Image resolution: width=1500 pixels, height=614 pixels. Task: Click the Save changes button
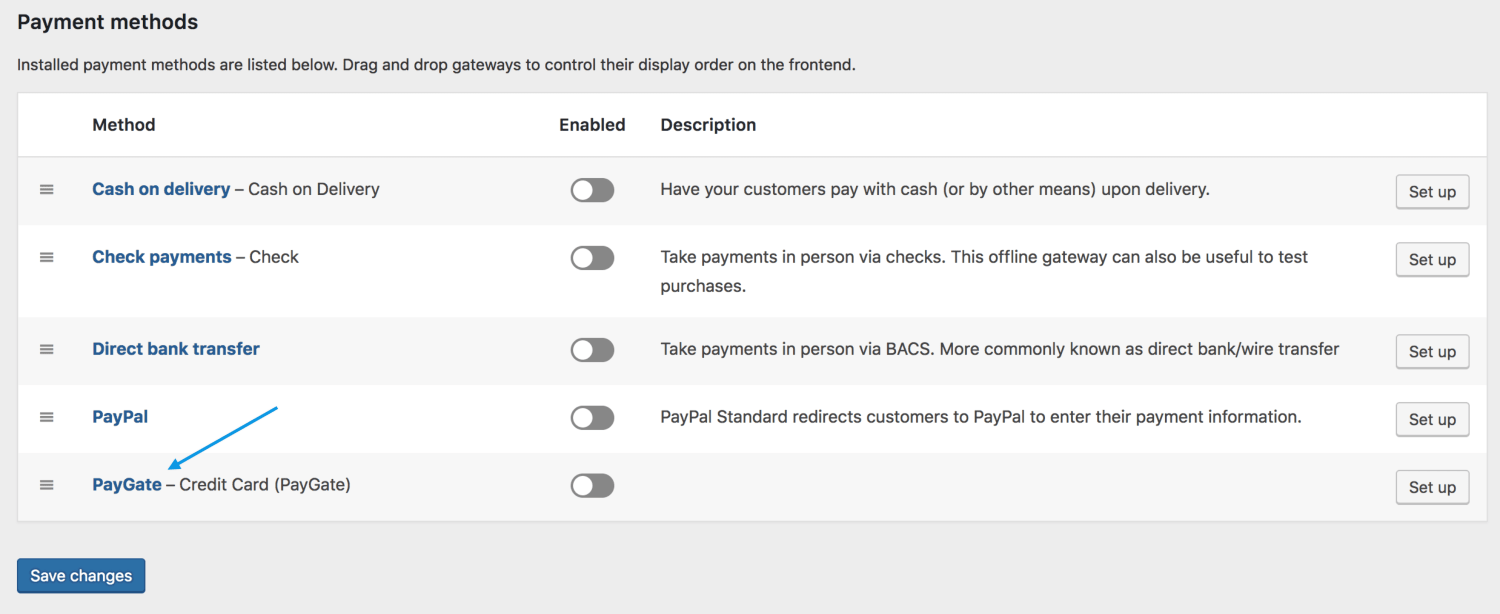coord(80,575)
